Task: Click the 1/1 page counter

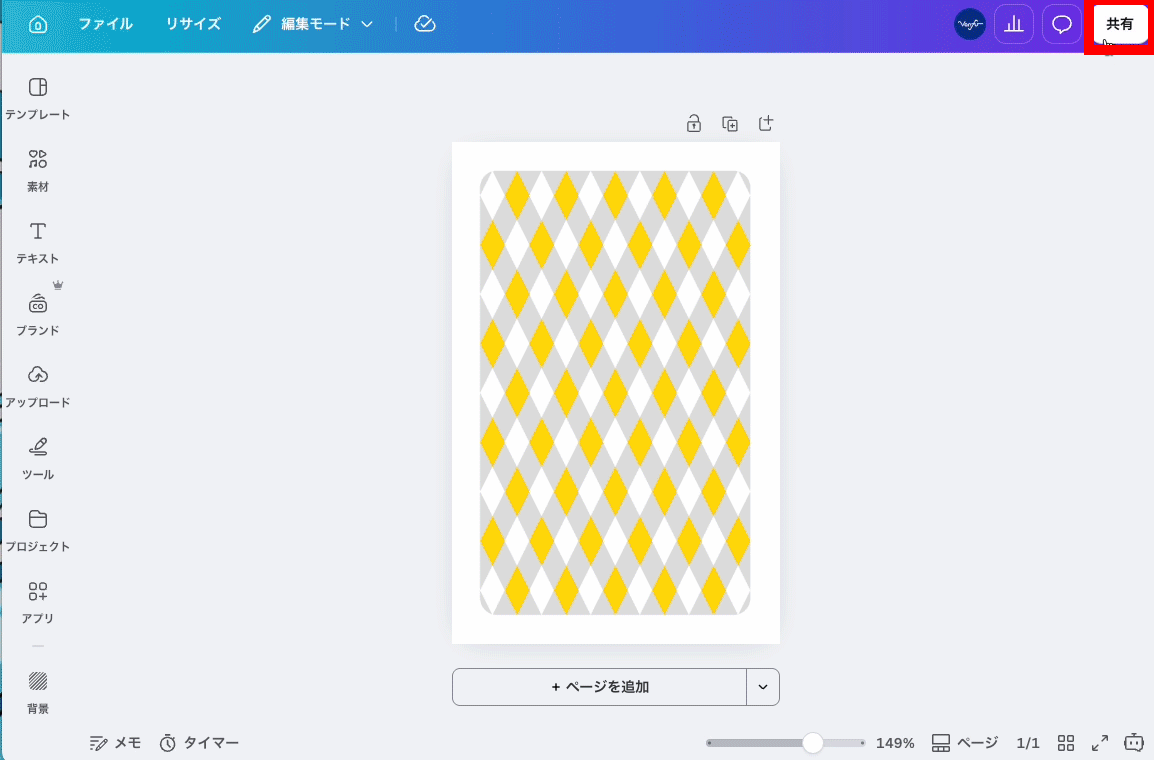Action: pyautogui.click(x=1027, y=743)
